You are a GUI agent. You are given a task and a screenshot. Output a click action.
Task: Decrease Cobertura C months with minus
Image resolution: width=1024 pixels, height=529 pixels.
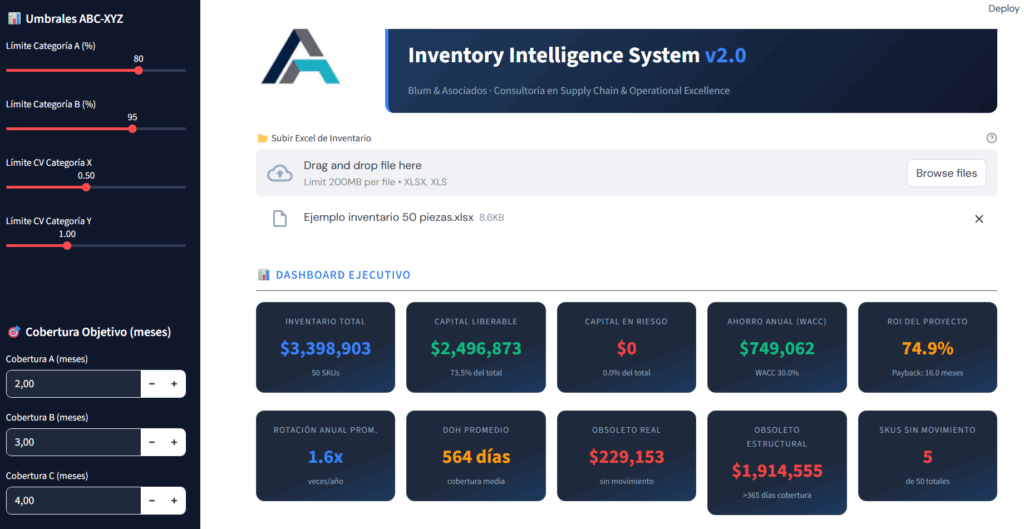coord(151,500)
